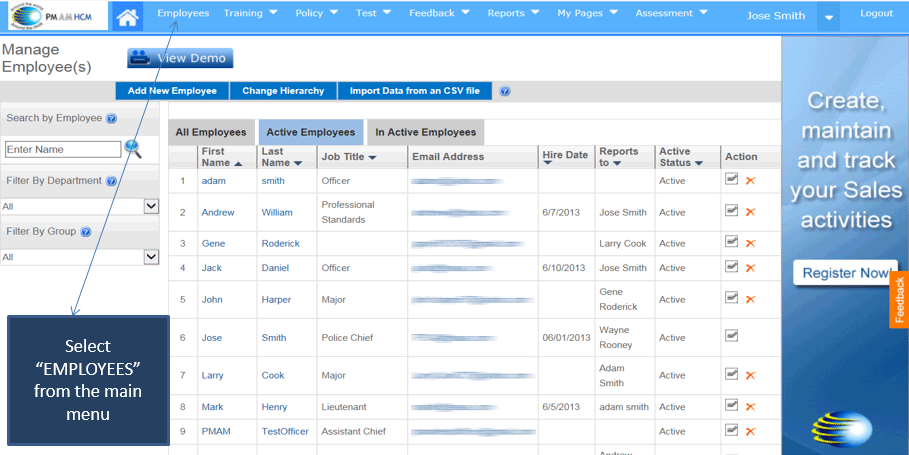This screenshot has height=455, width=909.
Task: Delete Andrew William using the X icon
Action: (x=750, y=212)
